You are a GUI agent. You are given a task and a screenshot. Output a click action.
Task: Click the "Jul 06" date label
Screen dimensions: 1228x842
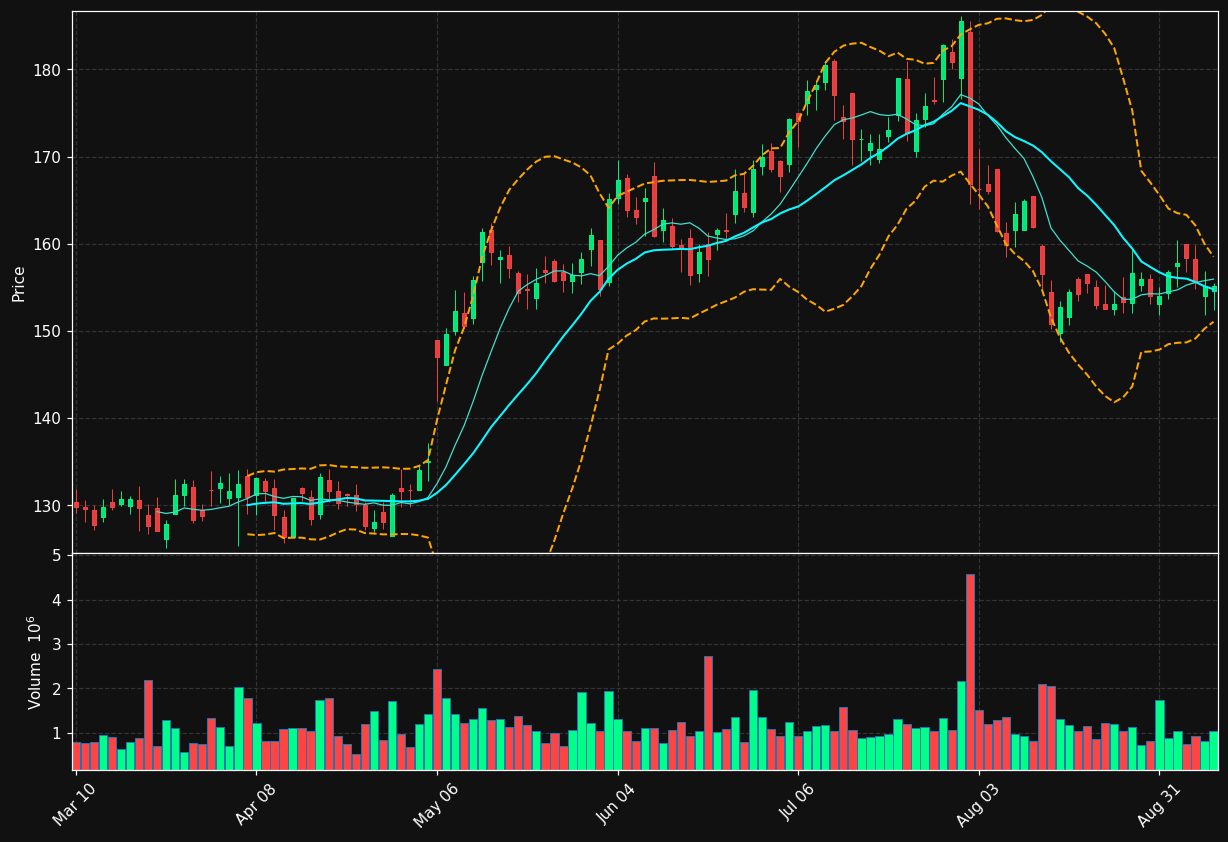(798, 804)
